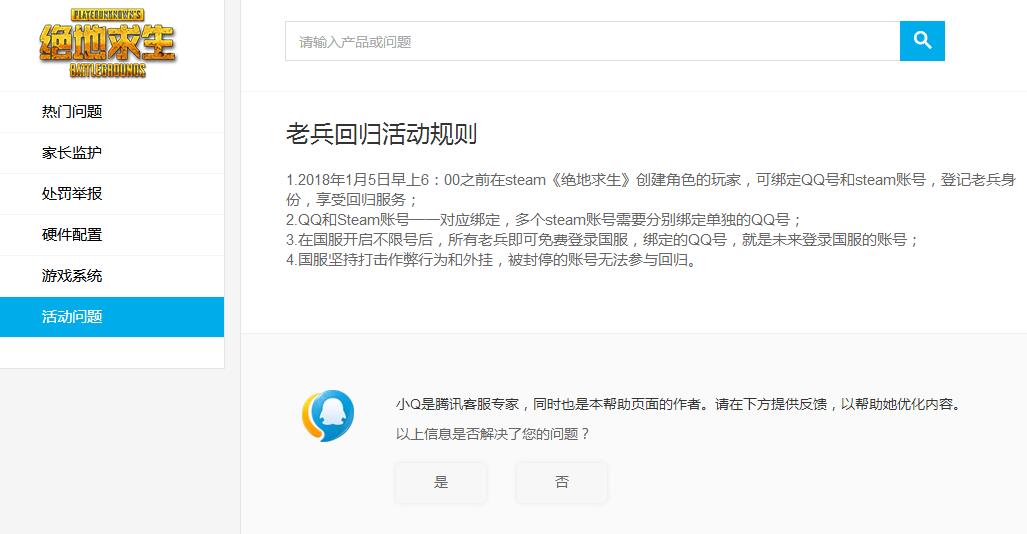Image resolution: width=1027 pixels, height=534 pixels.
Task: Answer 是 to the feedback question
Action: click(x=441, y=482)
